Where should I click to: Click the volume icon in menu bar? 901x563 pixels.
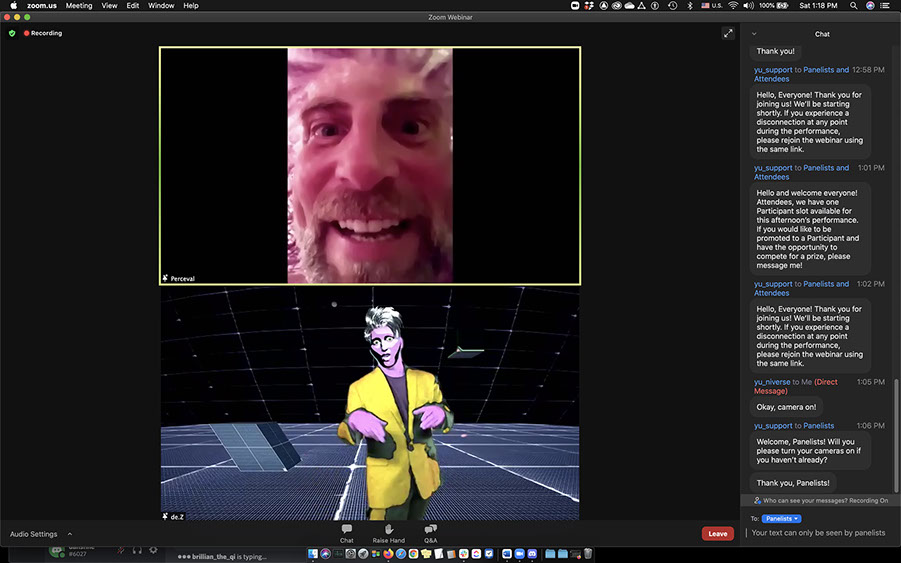pos(750,6)
